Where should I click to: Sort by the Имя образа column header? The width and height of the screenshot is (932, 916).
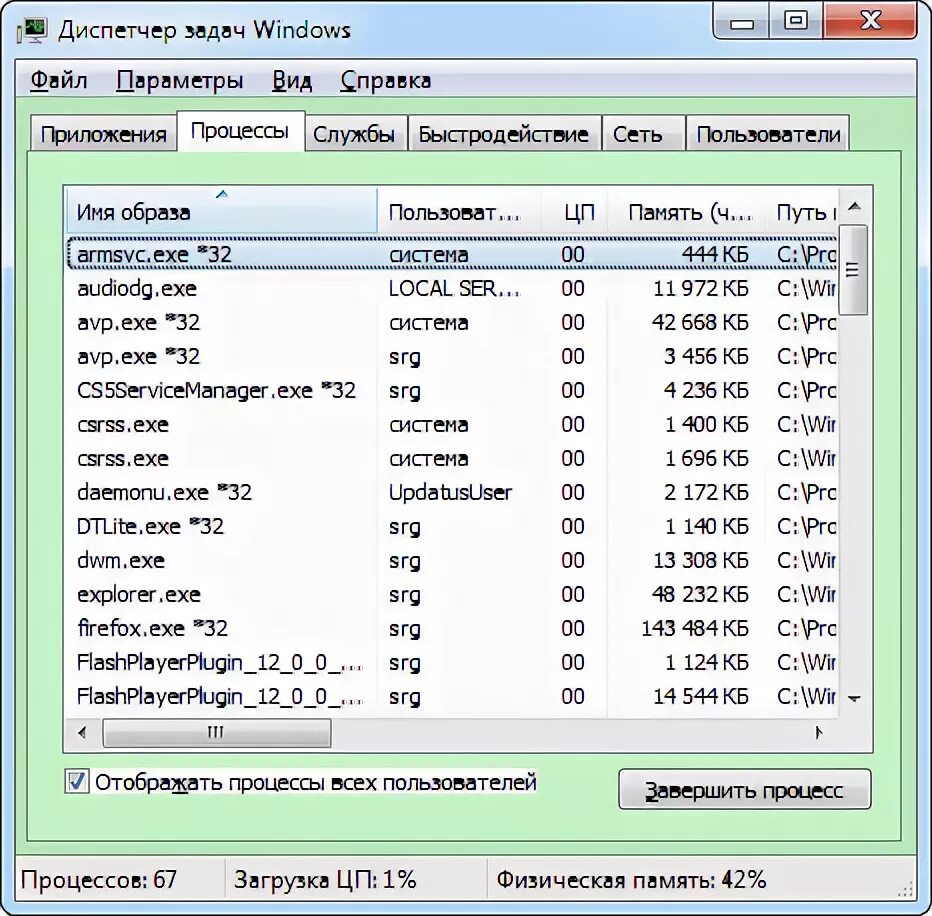[x=221, y=210]
